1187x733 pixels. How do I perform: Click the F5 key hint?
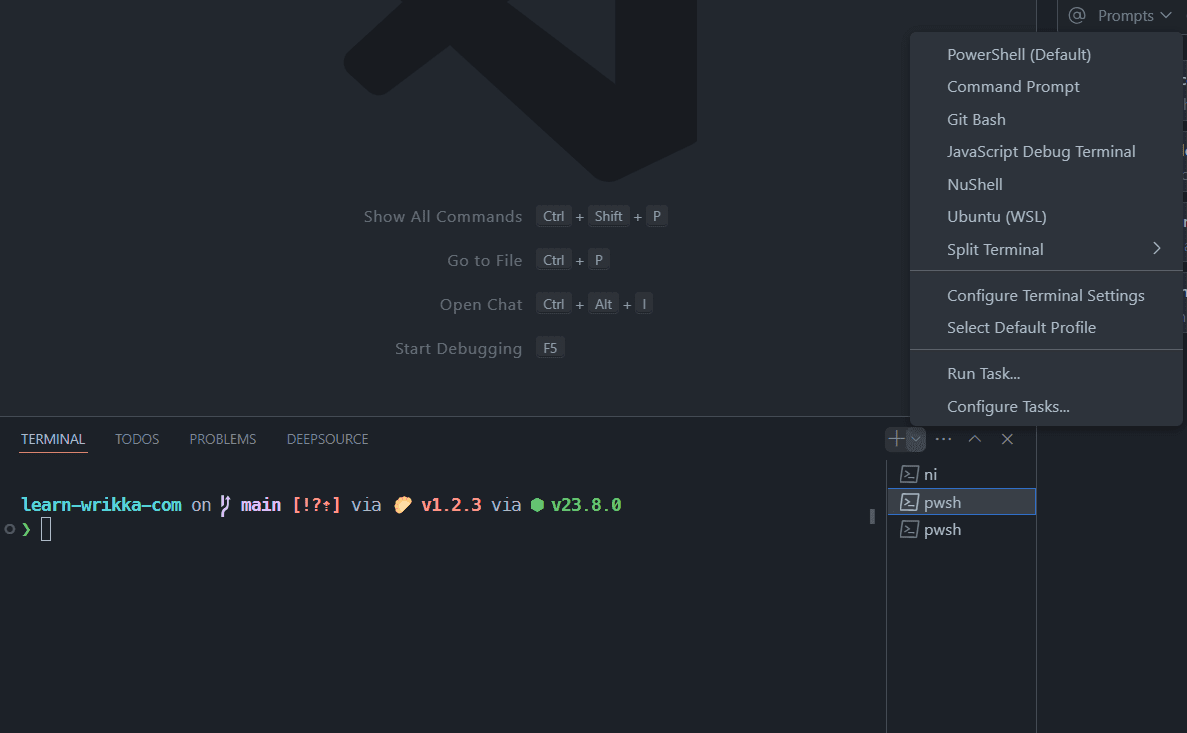550,348
